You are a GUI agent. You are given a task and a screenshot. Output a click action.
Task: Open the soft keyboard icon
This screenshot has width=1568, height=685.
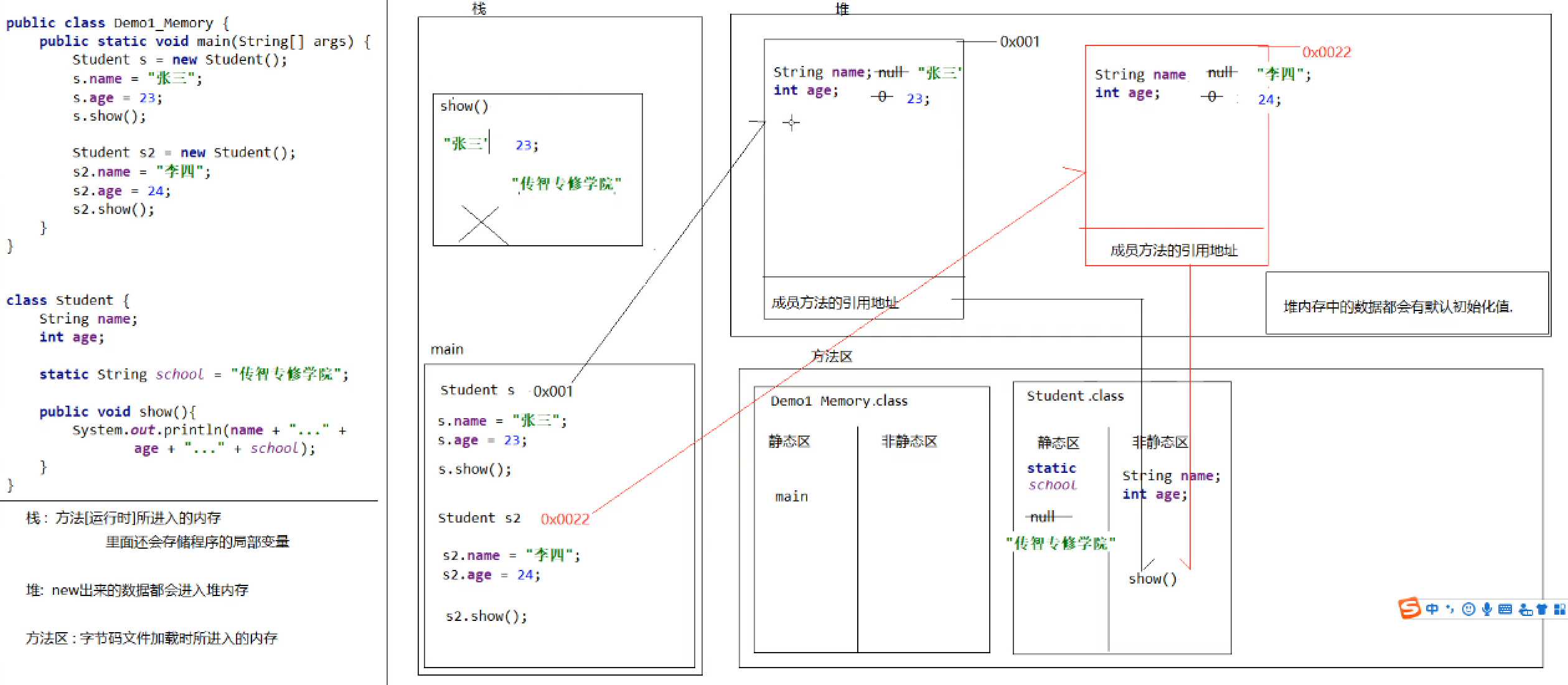(x=1505, y=609)
